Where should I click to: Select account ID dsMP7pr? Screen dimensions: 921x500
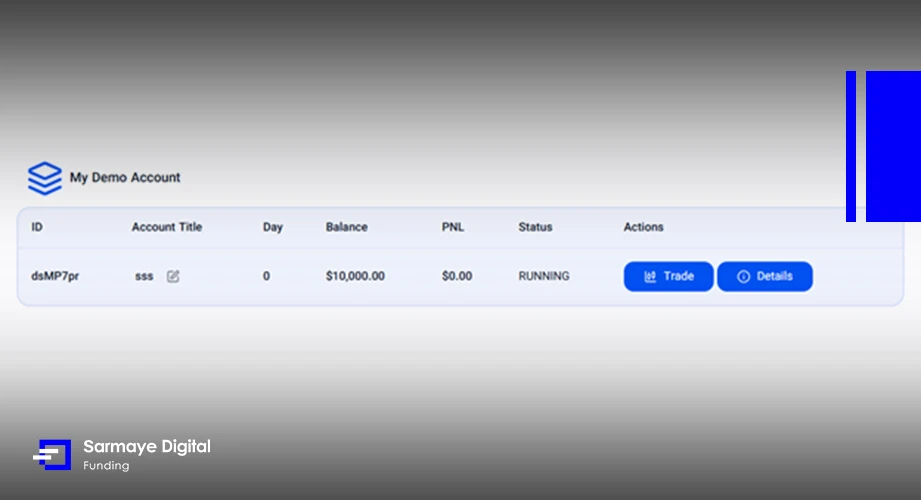55,276
